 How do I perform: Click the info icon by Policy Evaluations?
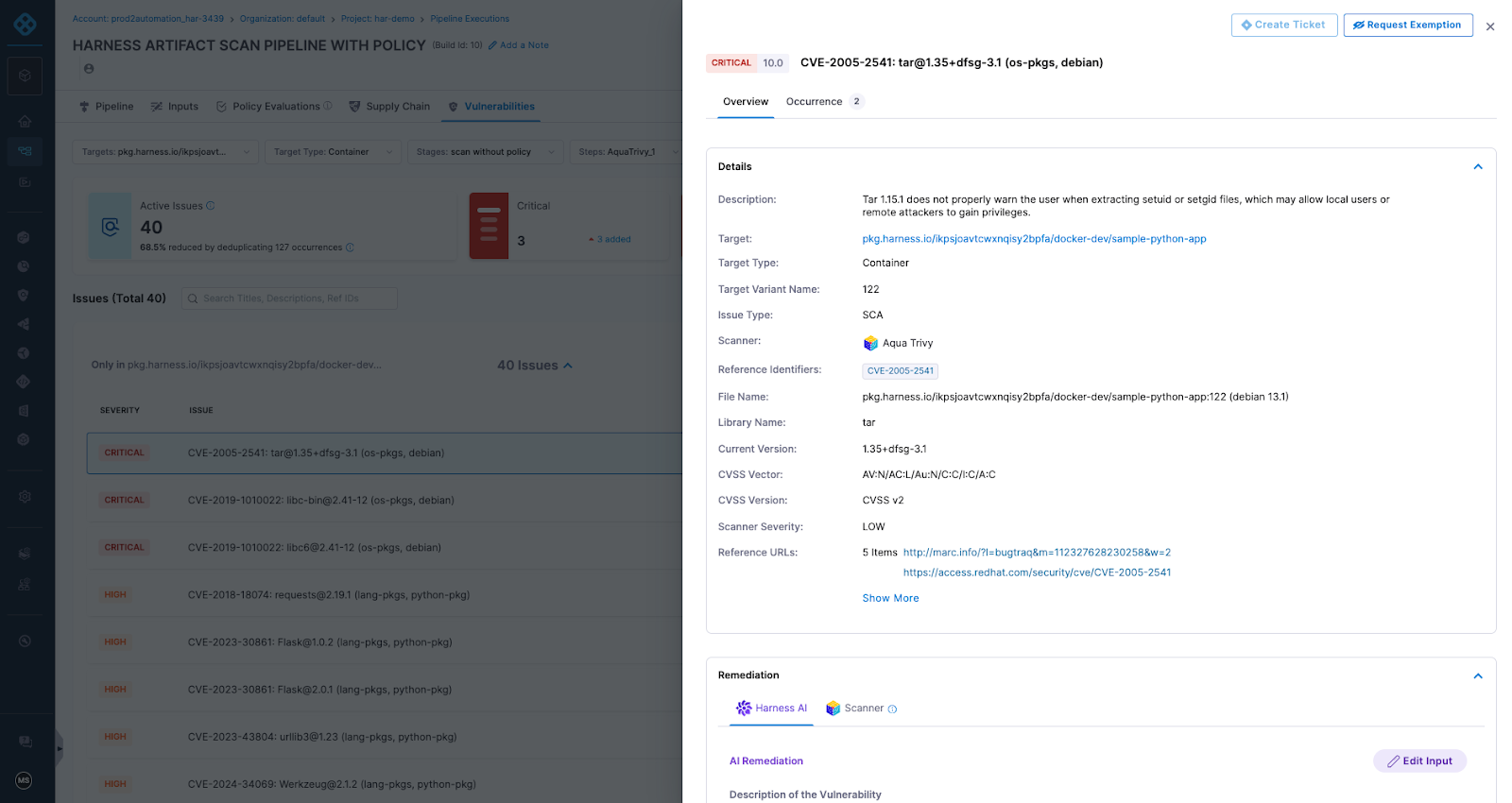(x=328, y=106)
